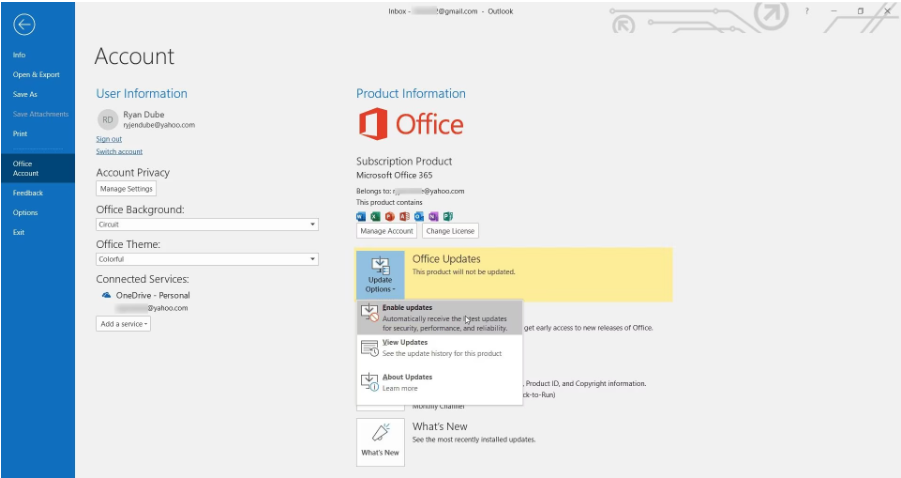The height and width of the screenshot is (478, 901).
Task: Choose Save As in the sidebar
Action: pyautogui.click(x=25, y=94)
